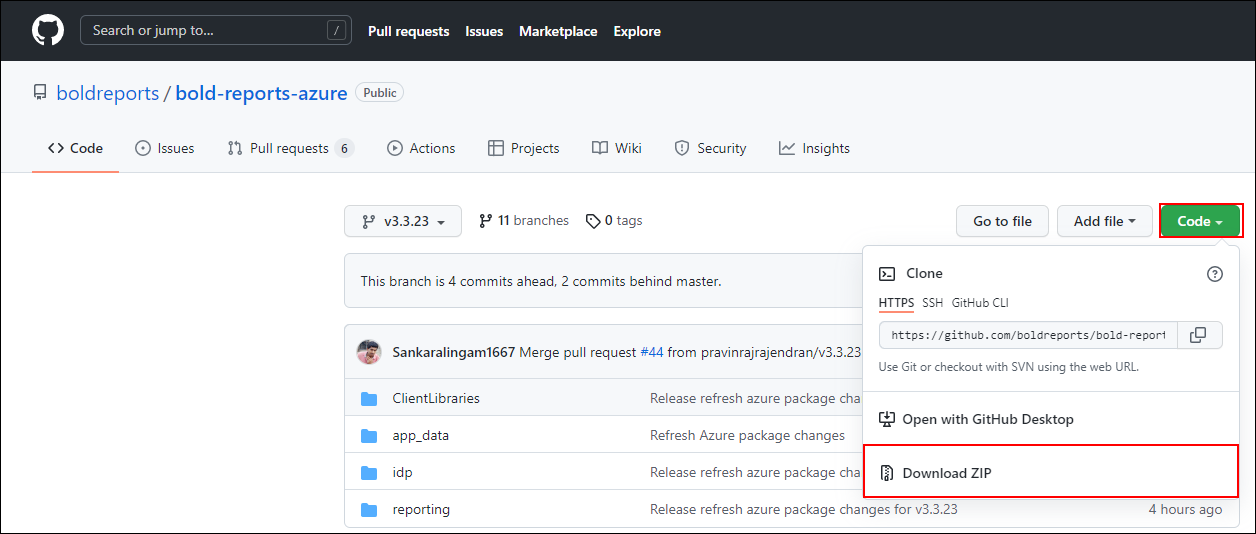Viewport: 1256px width, 534px height.
Task: Open the Insights tab
Action: coord(814,148)
